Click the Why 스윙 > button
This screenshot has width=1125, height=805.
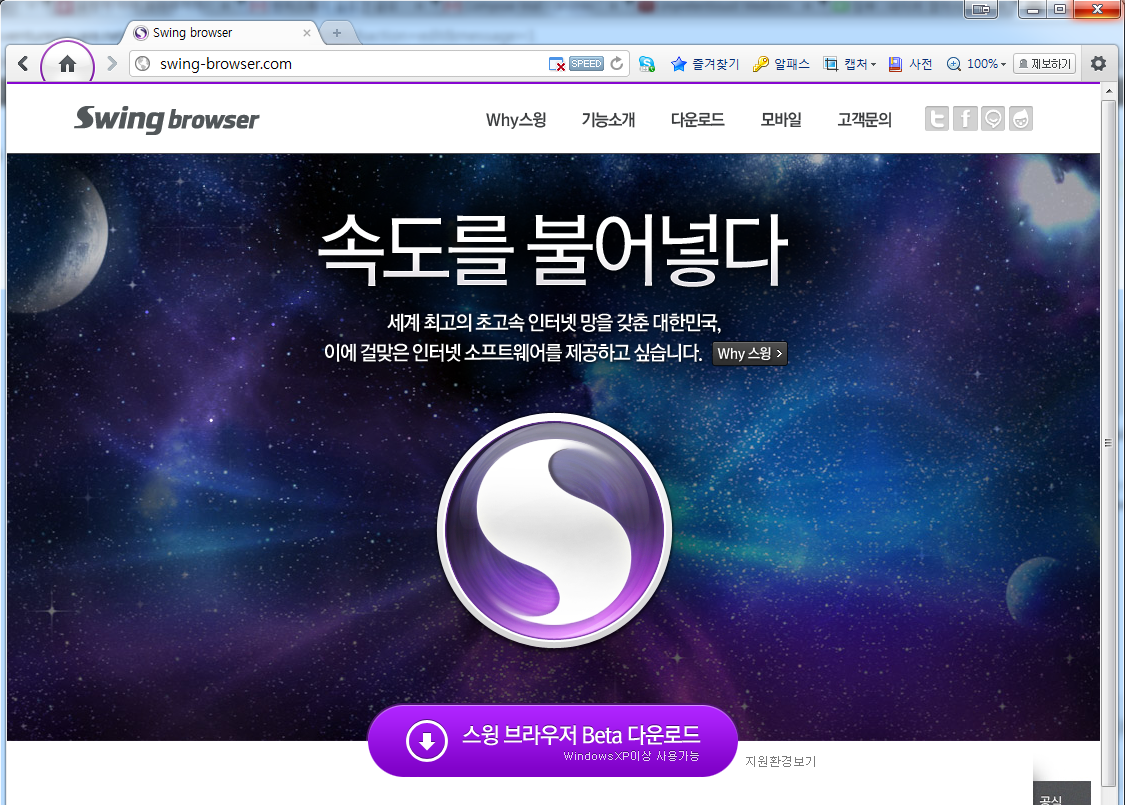pyautogui.click(x=750, y=354)
